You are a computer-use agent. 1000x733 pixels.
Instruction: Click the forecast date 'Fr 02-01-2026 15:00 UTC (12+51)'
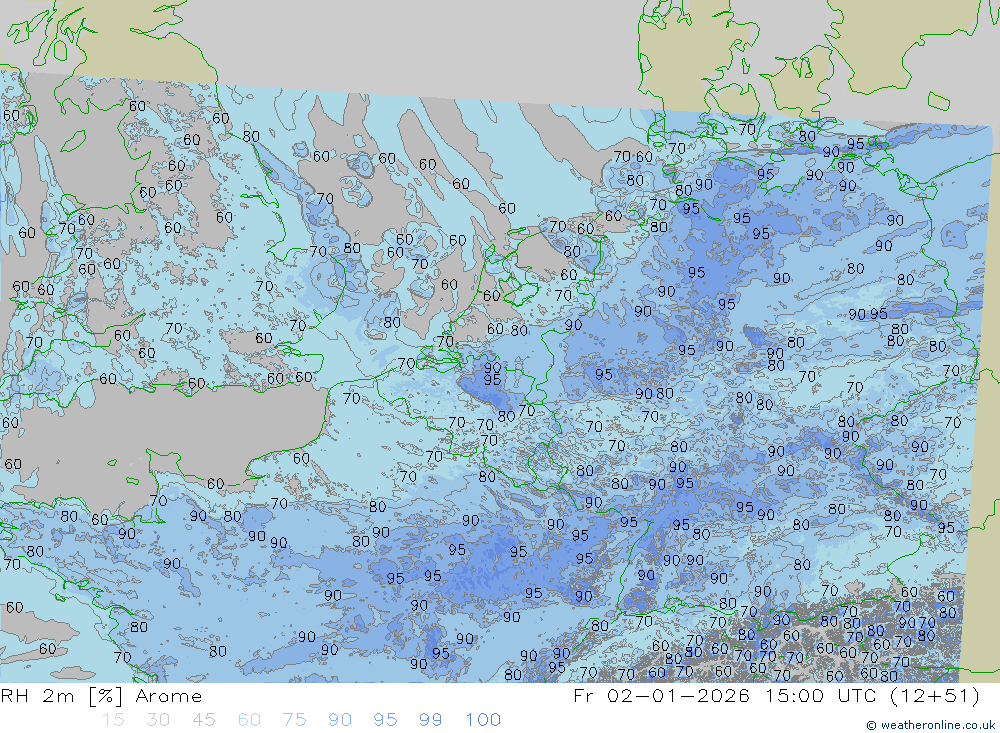[776, 696]
